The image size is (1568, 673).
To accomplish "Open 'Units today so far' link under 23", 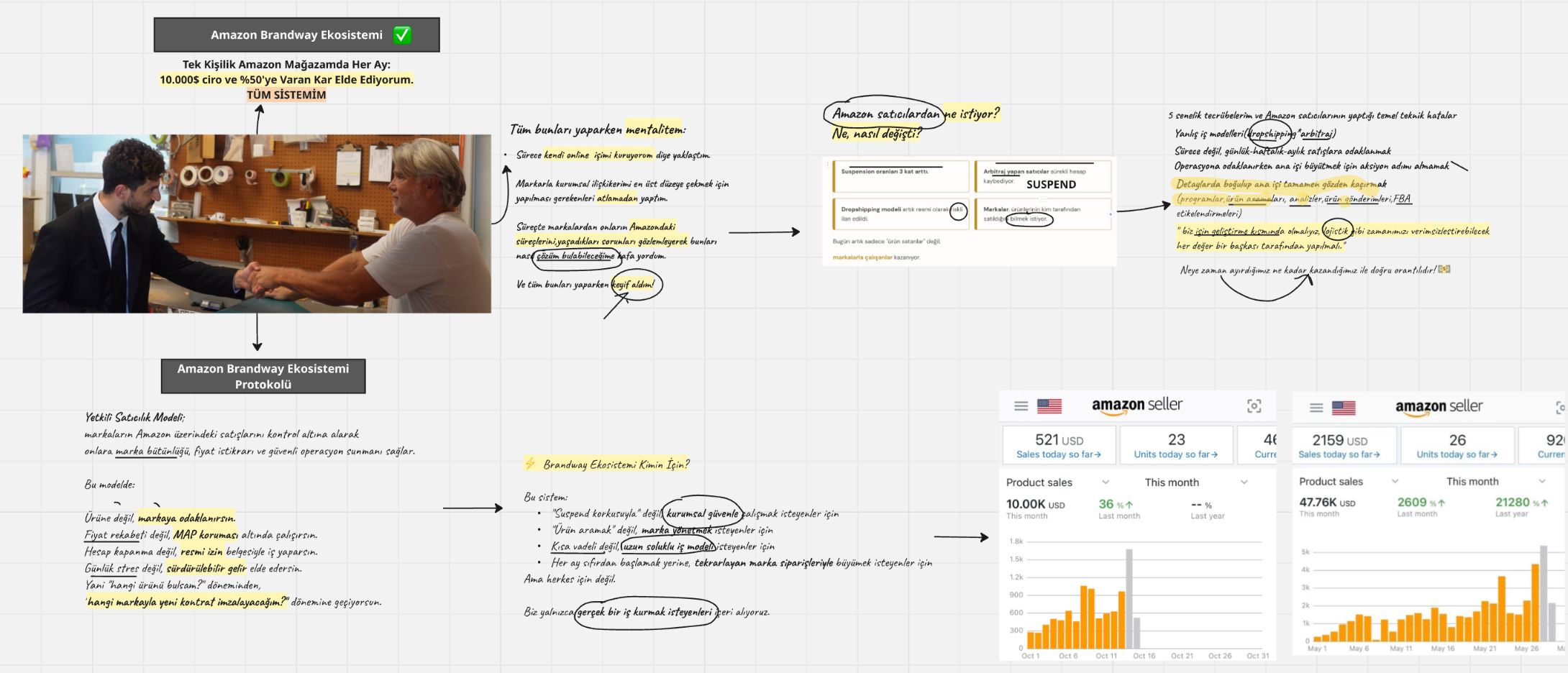I will coord(1175,454).
